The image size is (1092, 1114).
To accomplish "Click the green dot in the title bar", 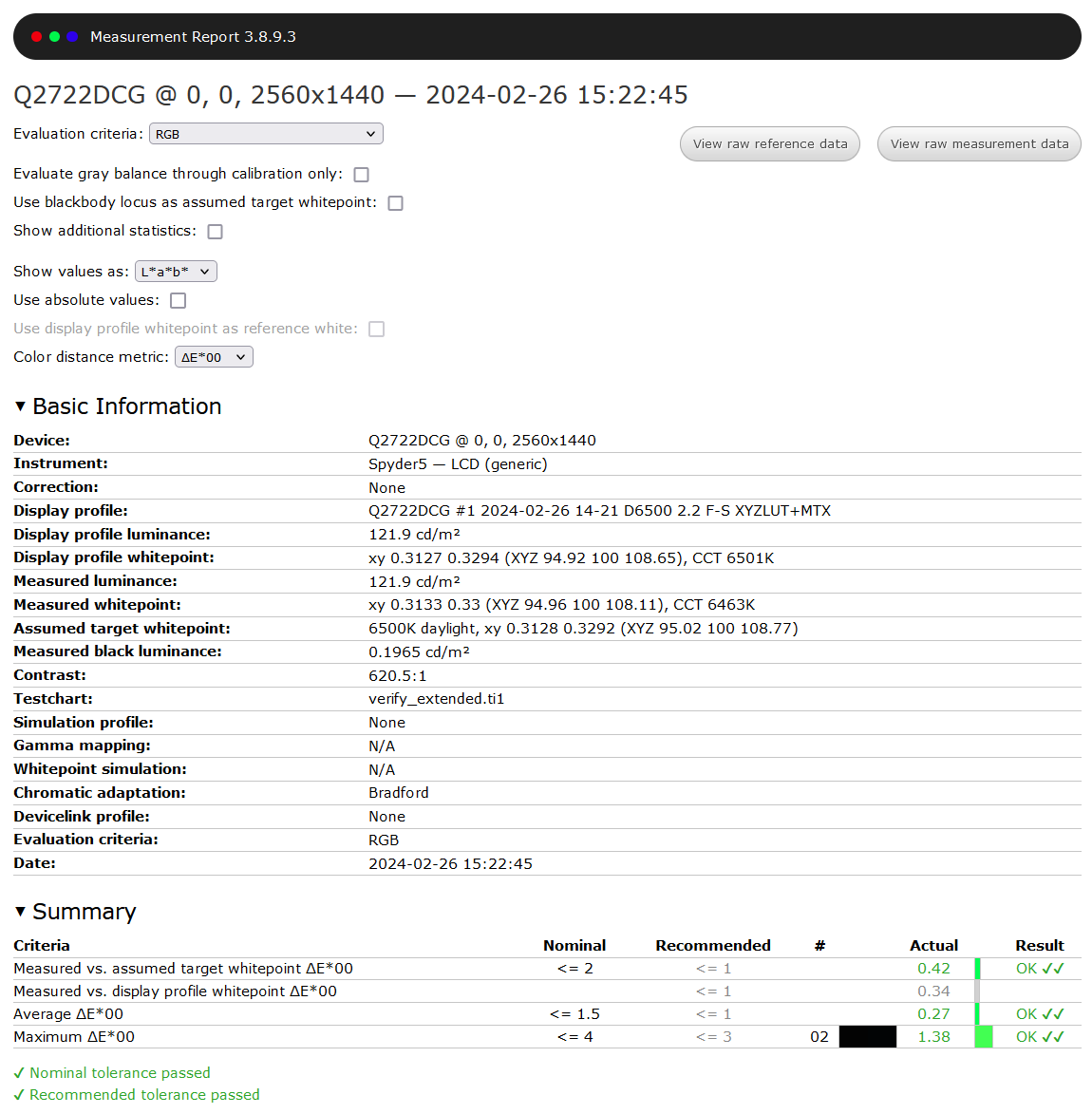I will click(x=55, y=37).
